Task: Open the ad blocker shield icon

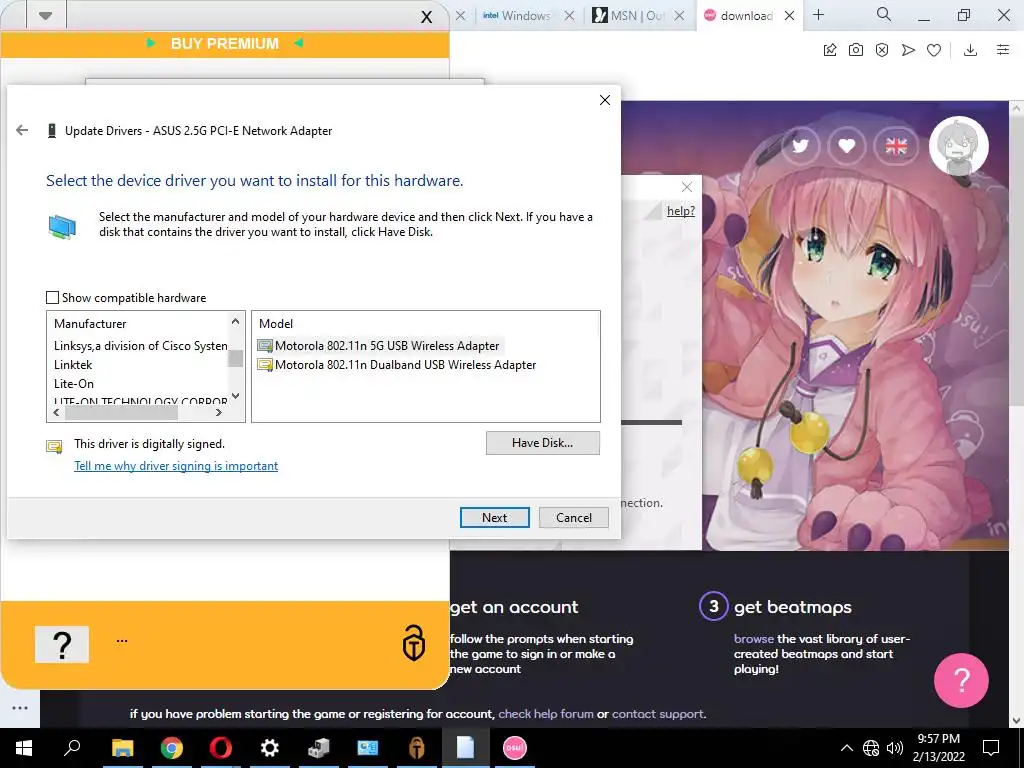Action: tap(882, 50)
